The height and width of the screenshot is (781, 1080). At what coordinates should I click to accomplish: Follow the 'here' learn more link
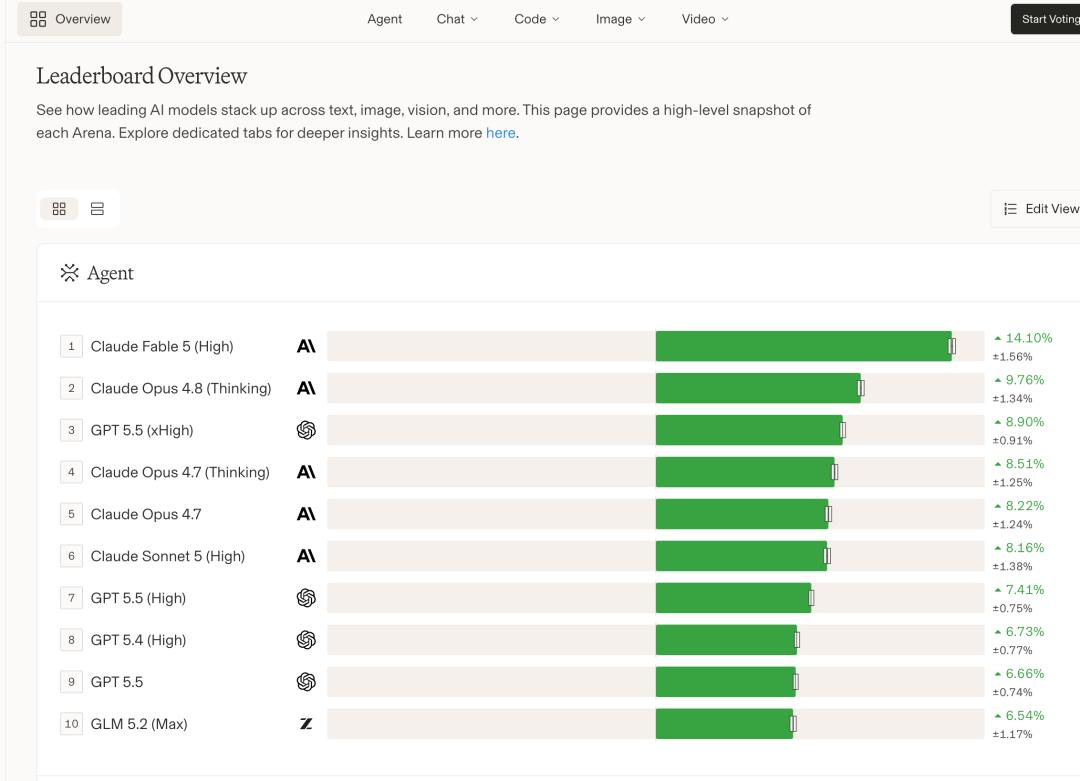coord(501,133)
